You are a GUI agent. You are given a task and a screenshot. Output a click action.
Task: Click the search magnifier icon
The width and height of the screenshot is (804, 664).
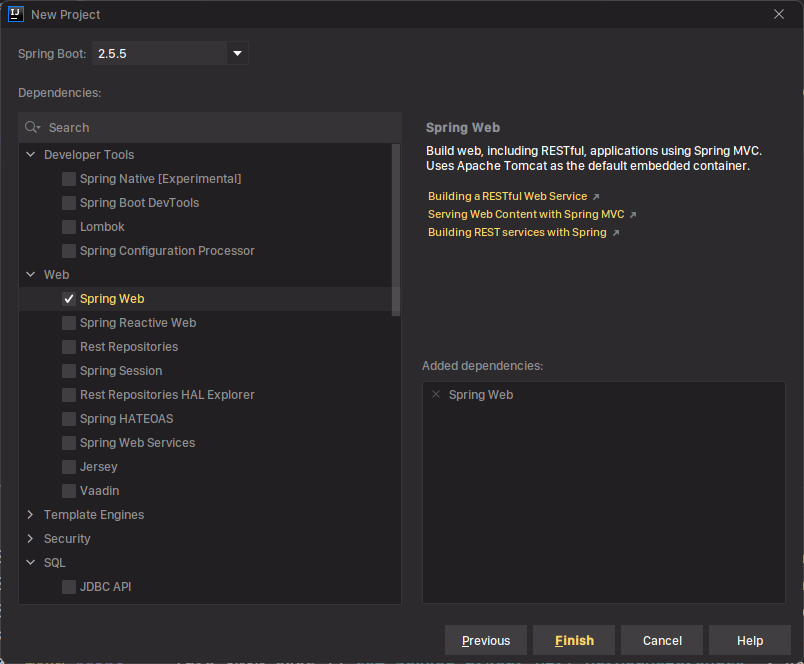tap(32, 127)
